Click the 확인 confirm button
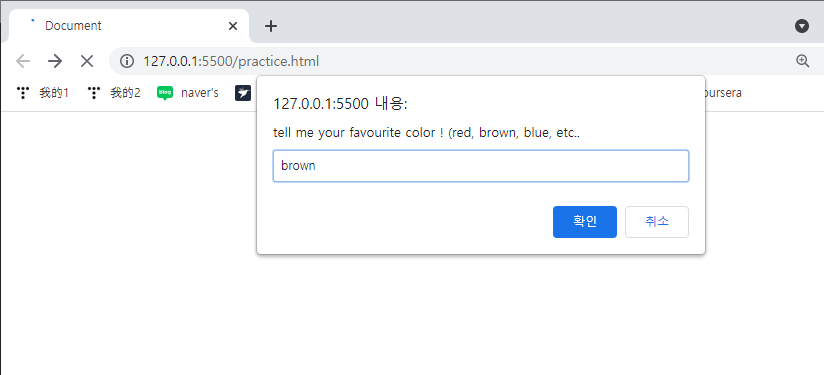The width and height of the screenshot is (824, 375). 584,222
